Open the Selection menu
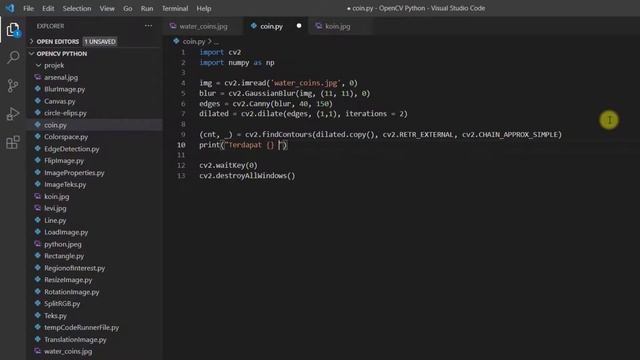640x360 pixels. tap(77, 8)
